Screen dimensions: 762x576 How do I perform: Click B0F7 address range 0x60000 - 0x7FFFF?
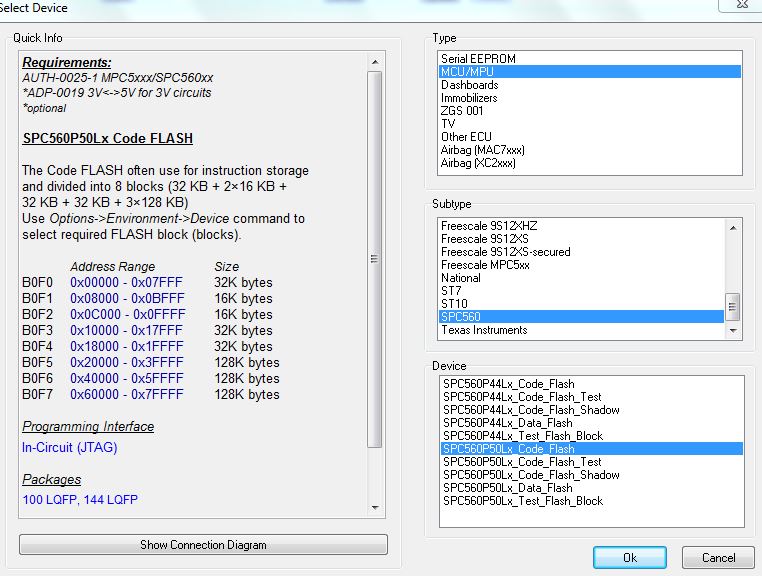point(127,395)
